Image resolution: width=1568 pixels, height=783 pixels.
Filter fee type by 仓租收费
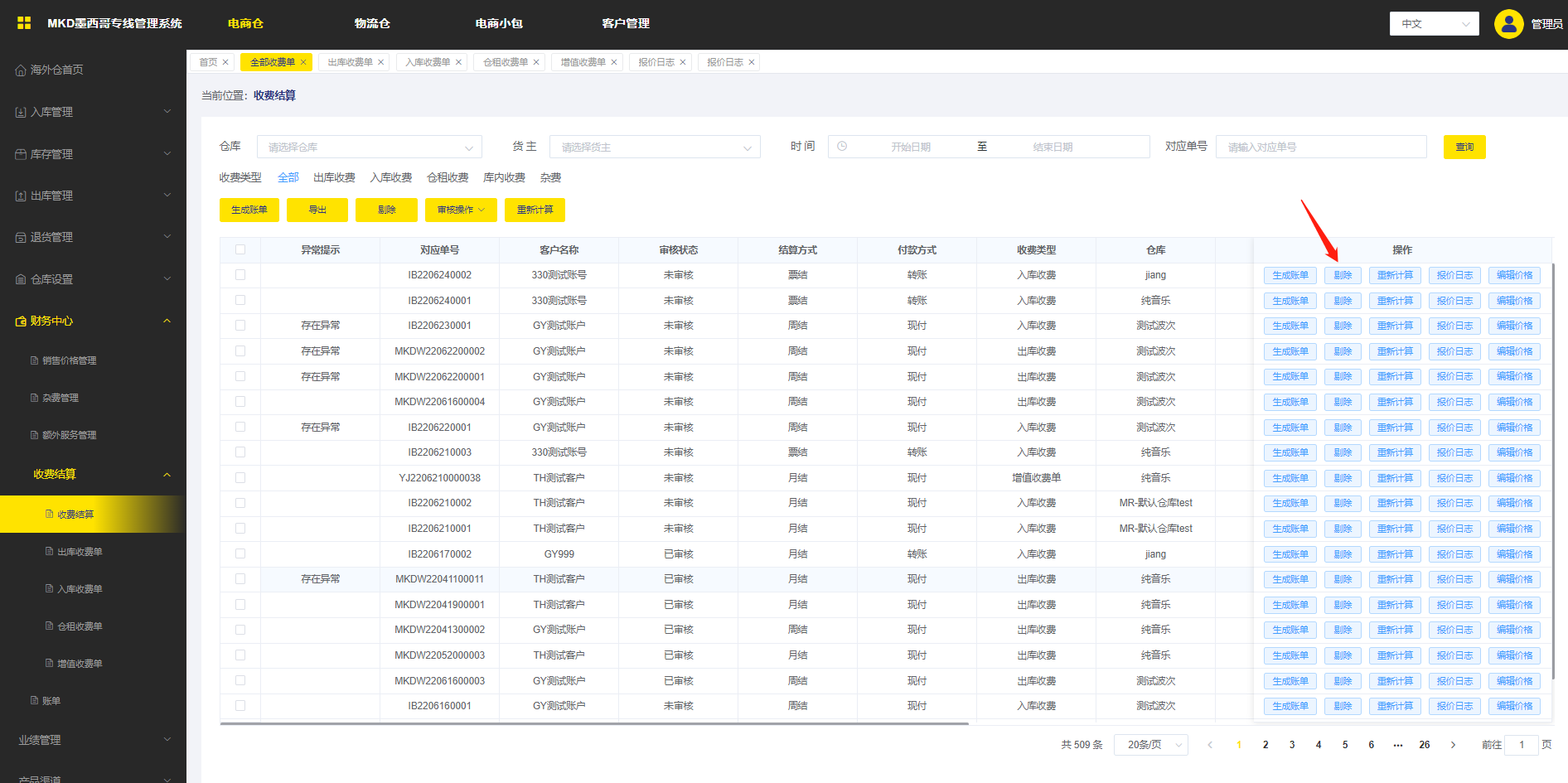point(448,177)
